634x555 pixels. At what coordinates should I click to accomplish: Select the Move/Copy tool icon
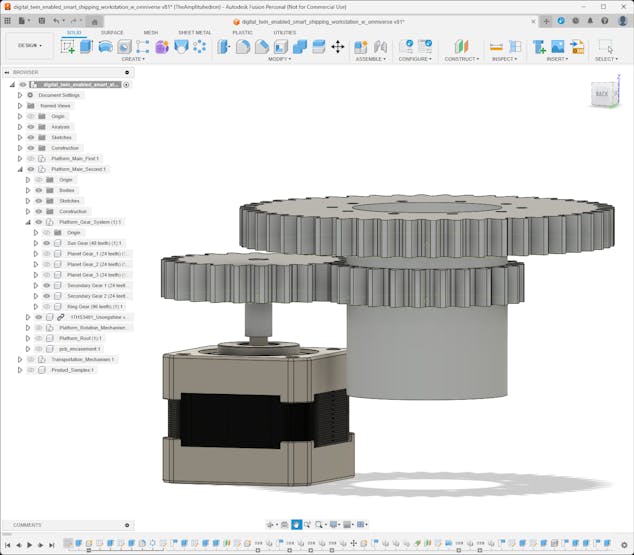[x=337, y=46]
